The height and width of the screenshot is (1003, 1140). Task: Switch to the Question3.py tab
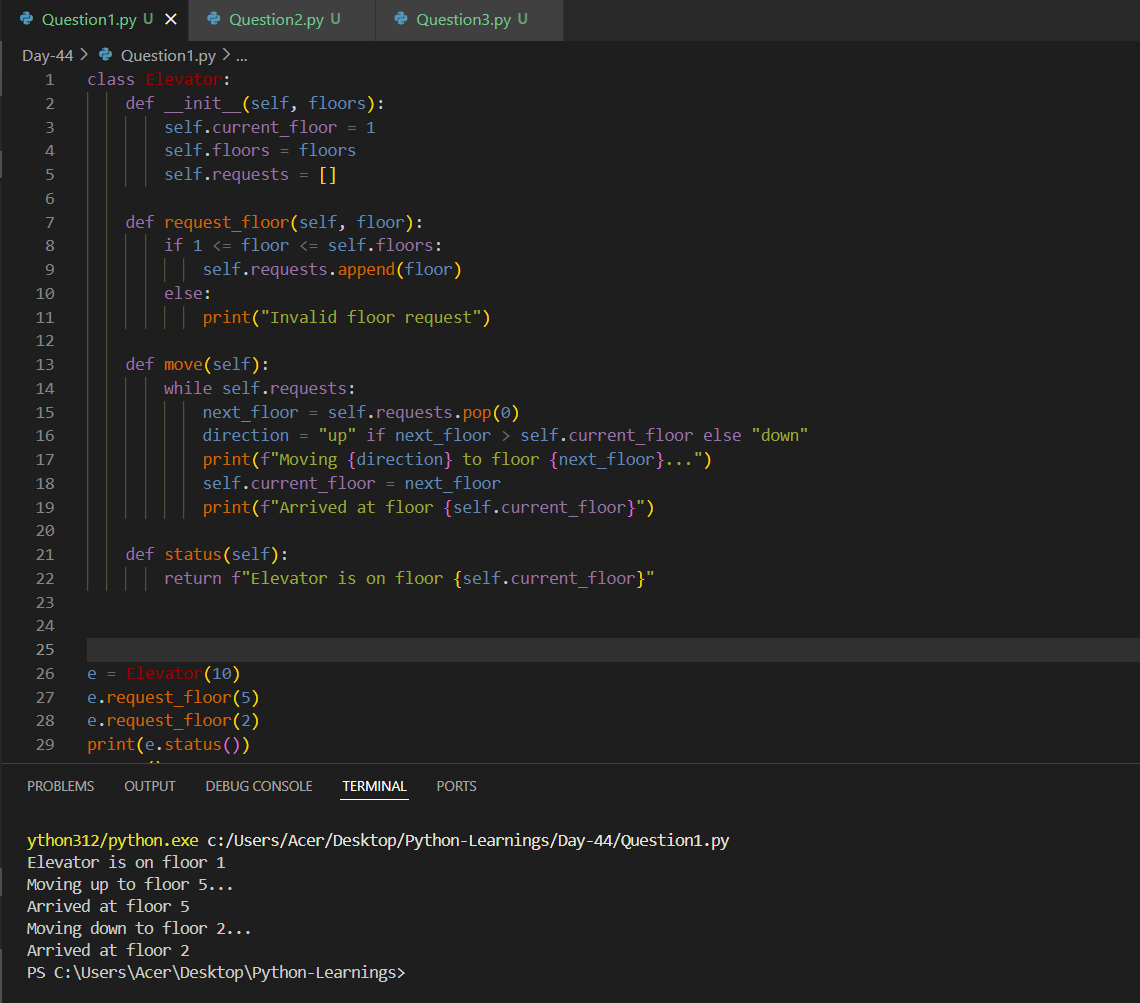(x=470, y=20)
